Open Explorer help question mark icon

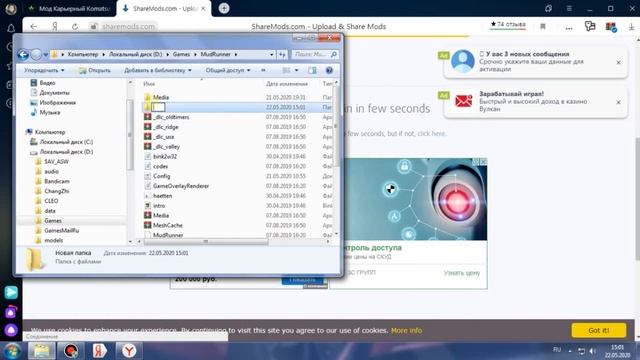point(329,70)
